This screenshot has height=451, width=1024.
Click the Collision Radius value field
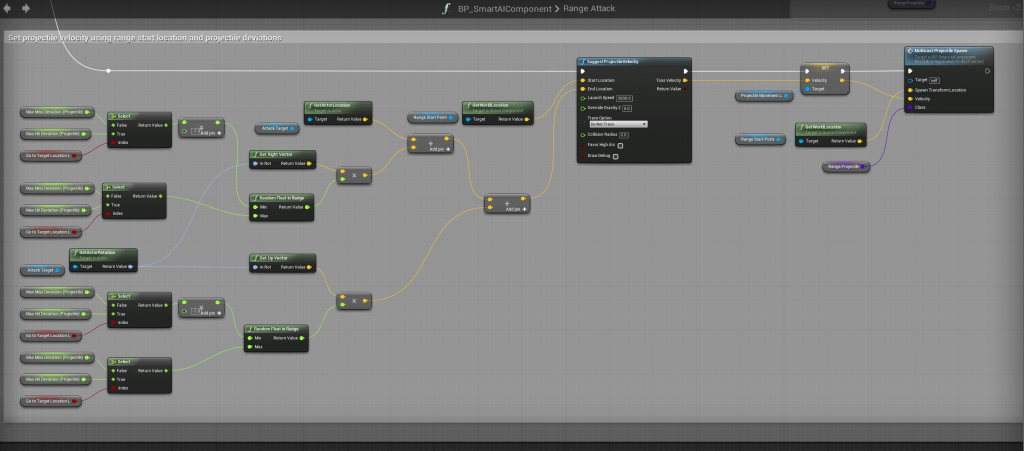pos(624,134)
